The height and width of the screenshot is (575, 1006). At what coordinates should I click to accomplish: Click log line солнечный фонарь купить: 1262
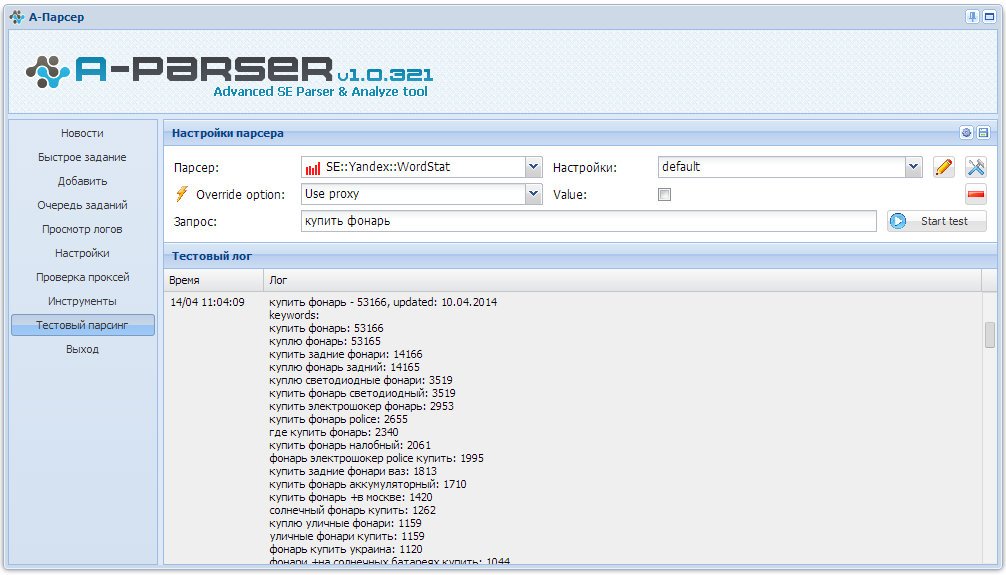[352, 510]
